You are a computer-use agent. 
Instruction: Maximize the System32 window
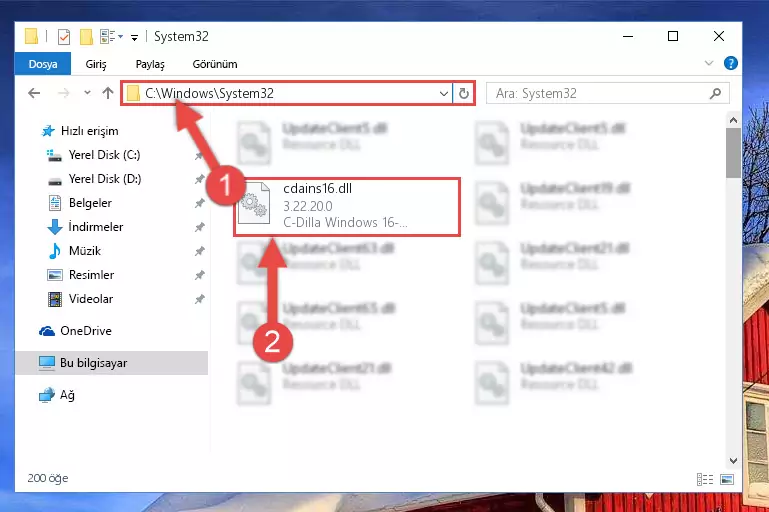[x=673, y=36]
